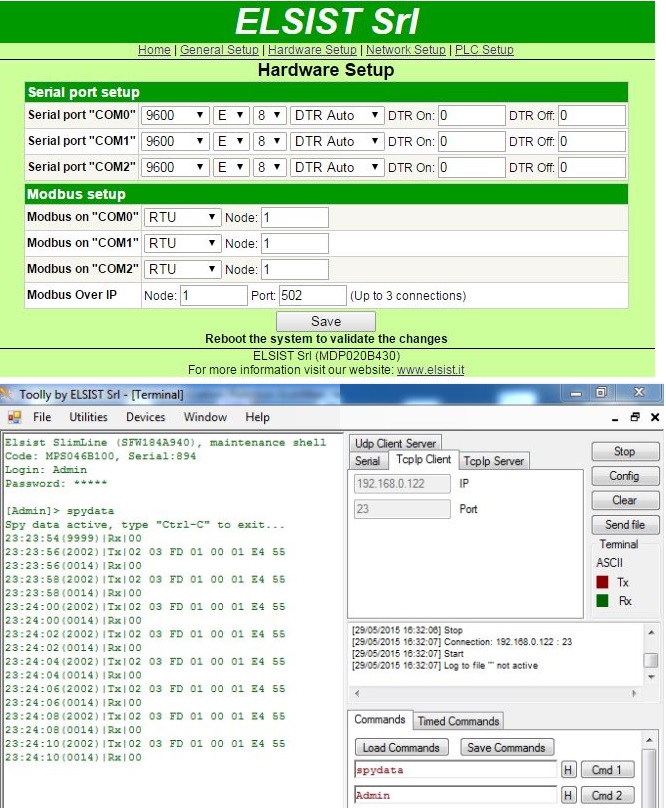Click the commands panel scroll-up arrow

click(649, 741)
